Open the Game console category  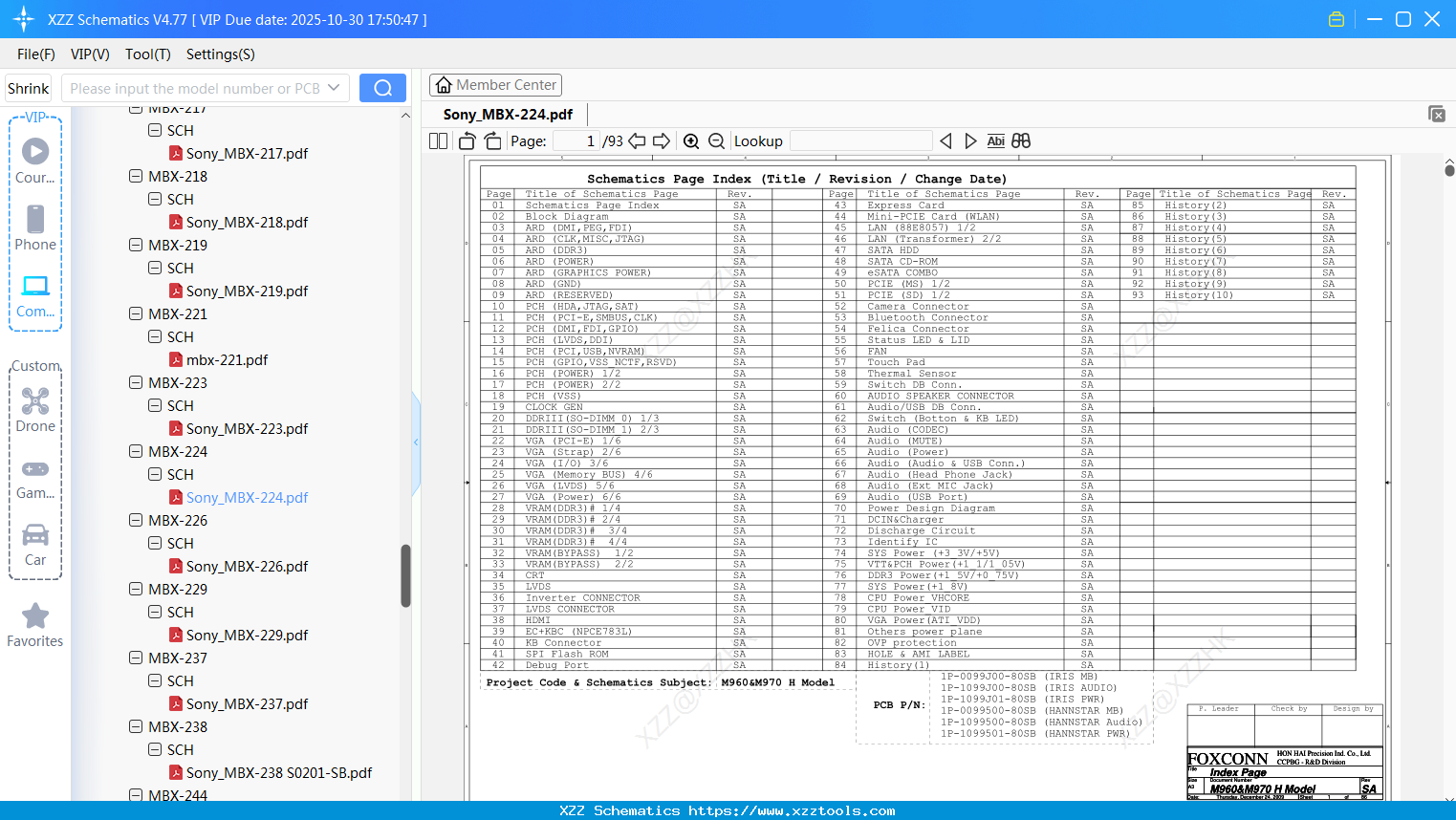click(x=35, y=477)
